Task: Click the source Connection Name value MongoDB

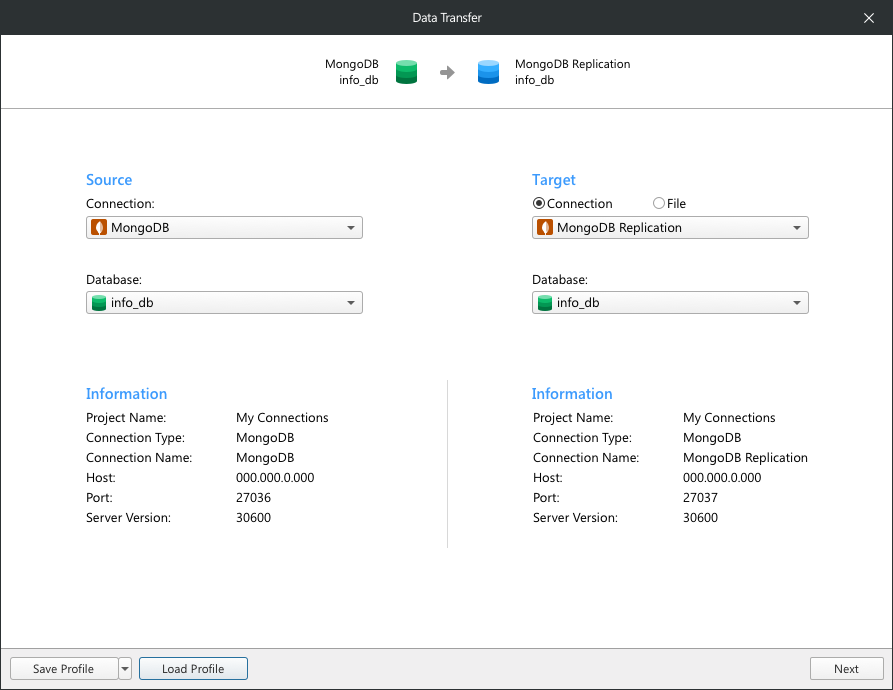Action: (265, 458)
